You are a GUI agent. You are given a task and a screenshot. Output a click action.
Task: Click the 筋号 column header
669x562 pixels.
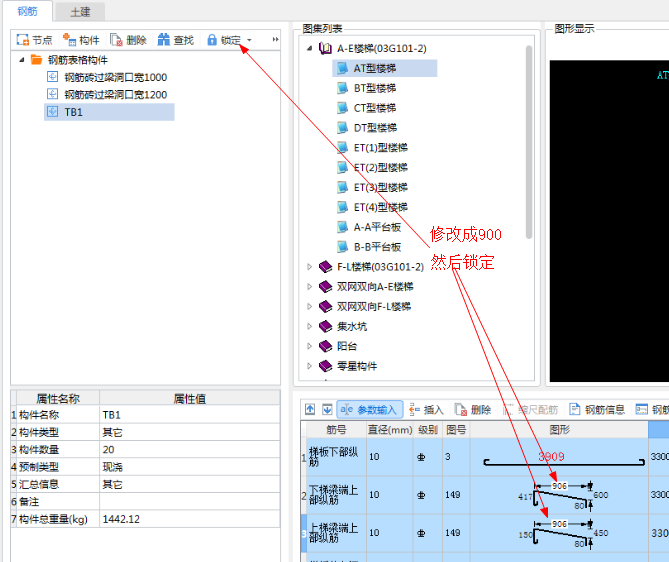click(337, 430)
